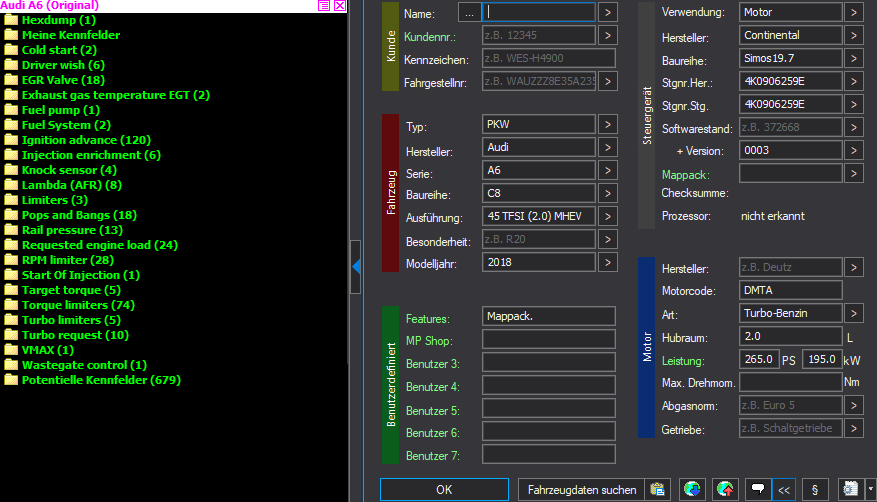
Task: Click the Stgnr.Her. 4K0906259E field
Action: click(790, 82)
